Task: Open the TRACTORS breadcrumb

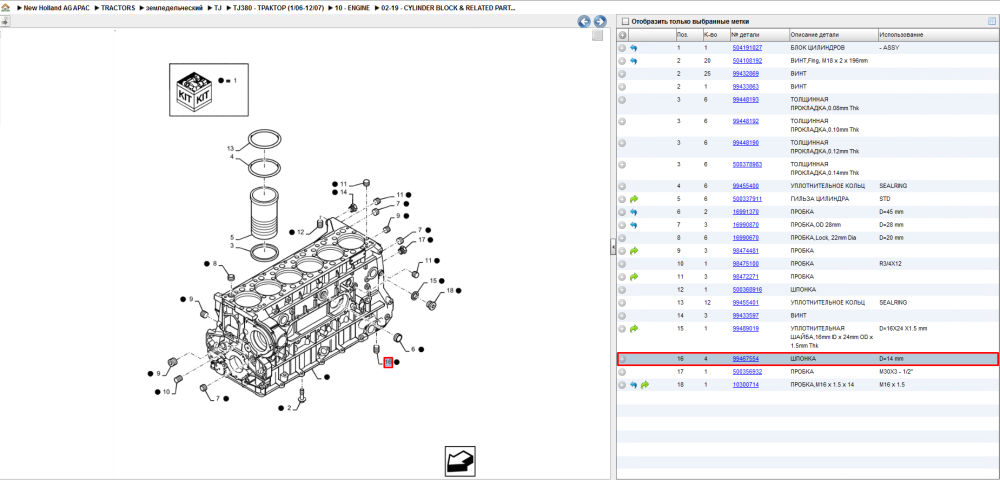Action: [x=118, y=9]
